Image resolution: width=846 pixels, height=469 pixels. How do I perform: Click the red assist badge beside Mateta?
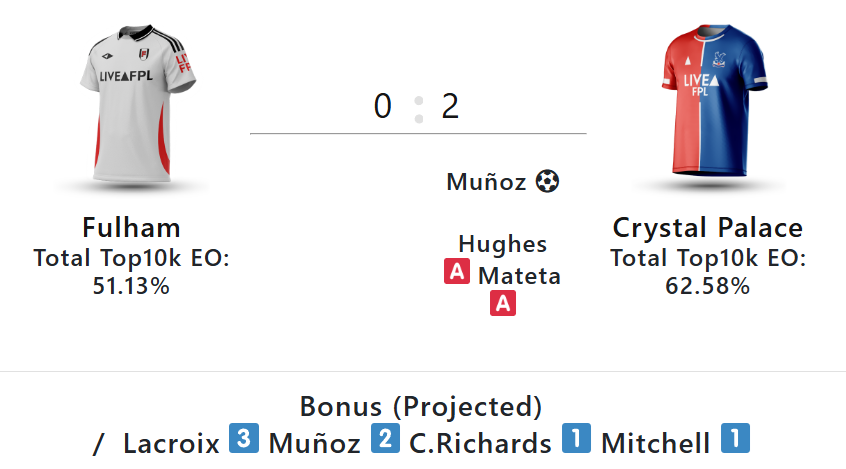(x=457, y=272)
